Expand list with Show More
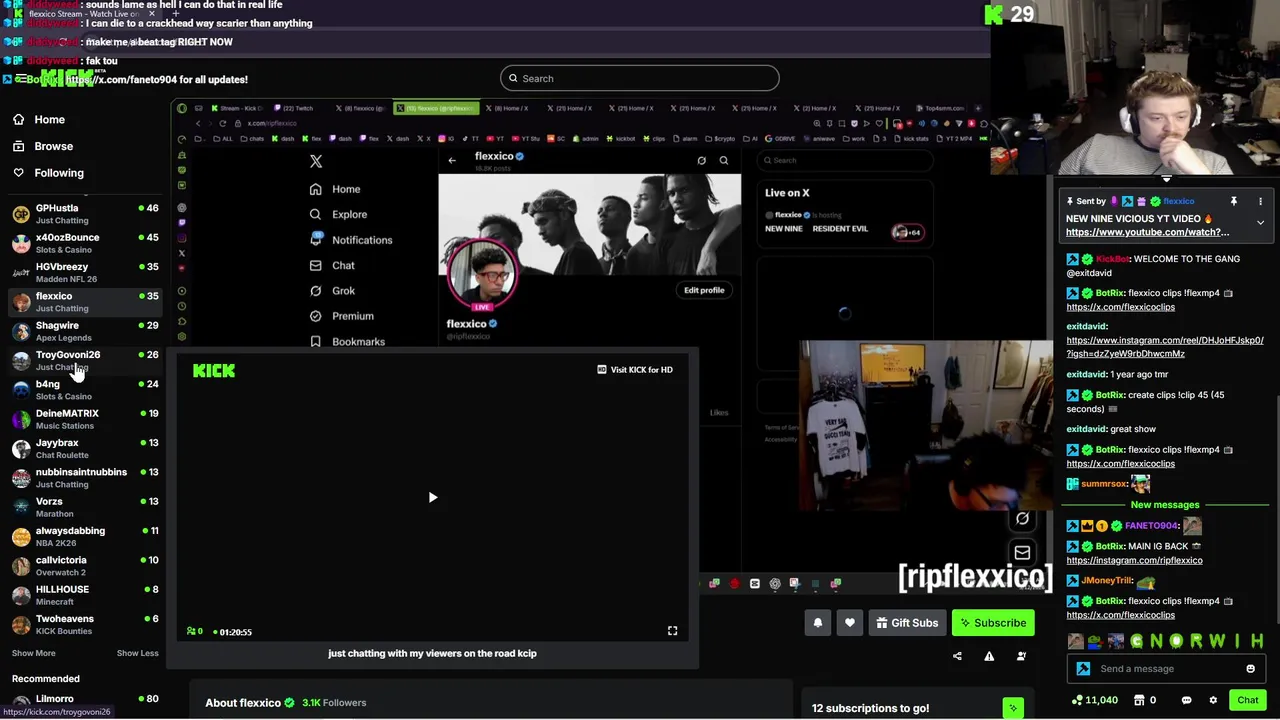The height and width of the screenshot is (720, 1280). [33, 653]
